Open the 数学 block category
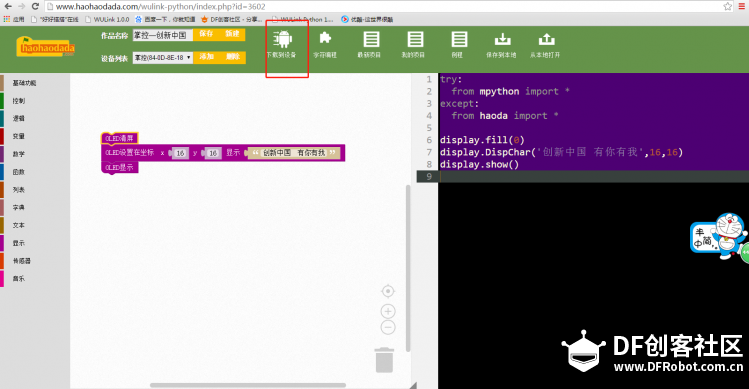The height and width of the screenshot is (389, 749). [19, 154]
